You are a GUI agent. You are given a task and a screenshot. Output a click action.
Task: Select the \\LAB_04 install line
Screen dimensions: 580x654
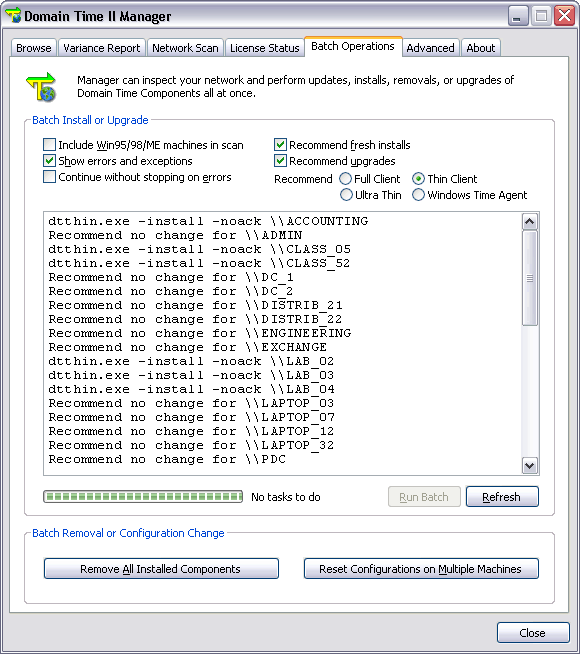click(x=191, y=389)
